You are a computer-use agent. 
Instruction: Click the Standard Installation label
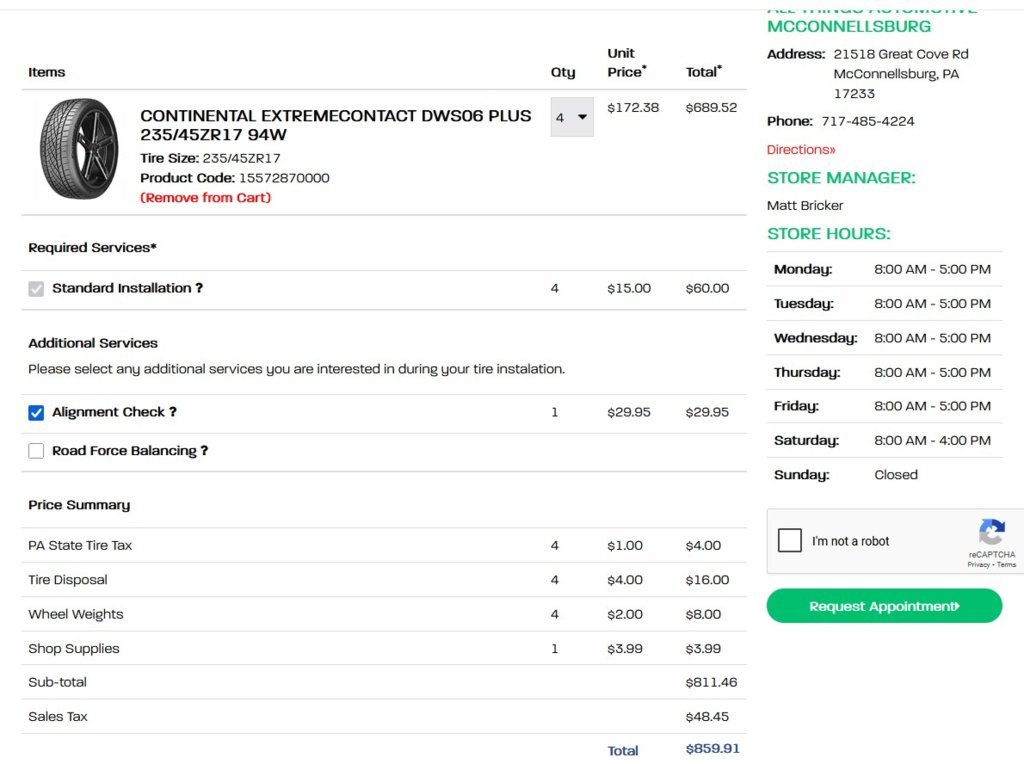(x=121, y=288)
